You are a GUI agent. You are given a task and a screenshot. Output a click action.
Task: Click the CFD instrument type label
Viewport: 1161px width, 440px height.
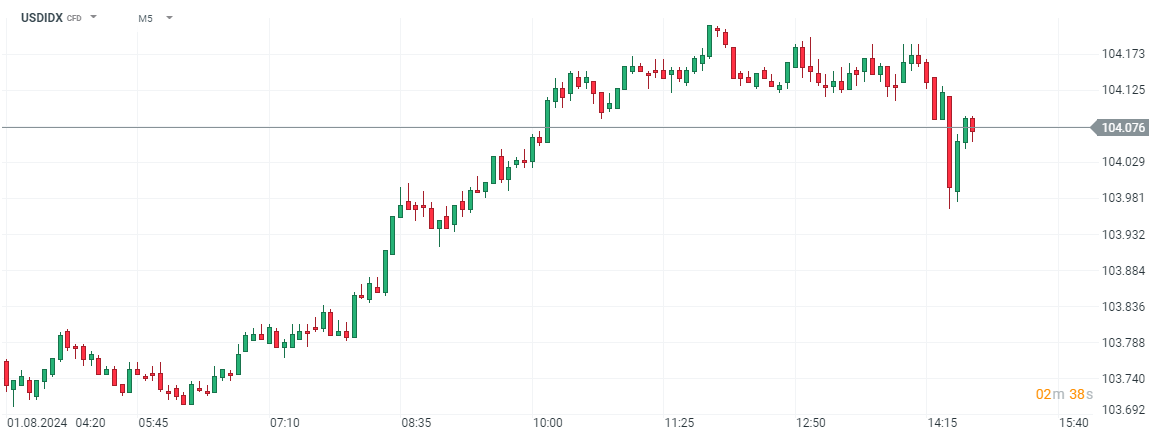point(74,18)
